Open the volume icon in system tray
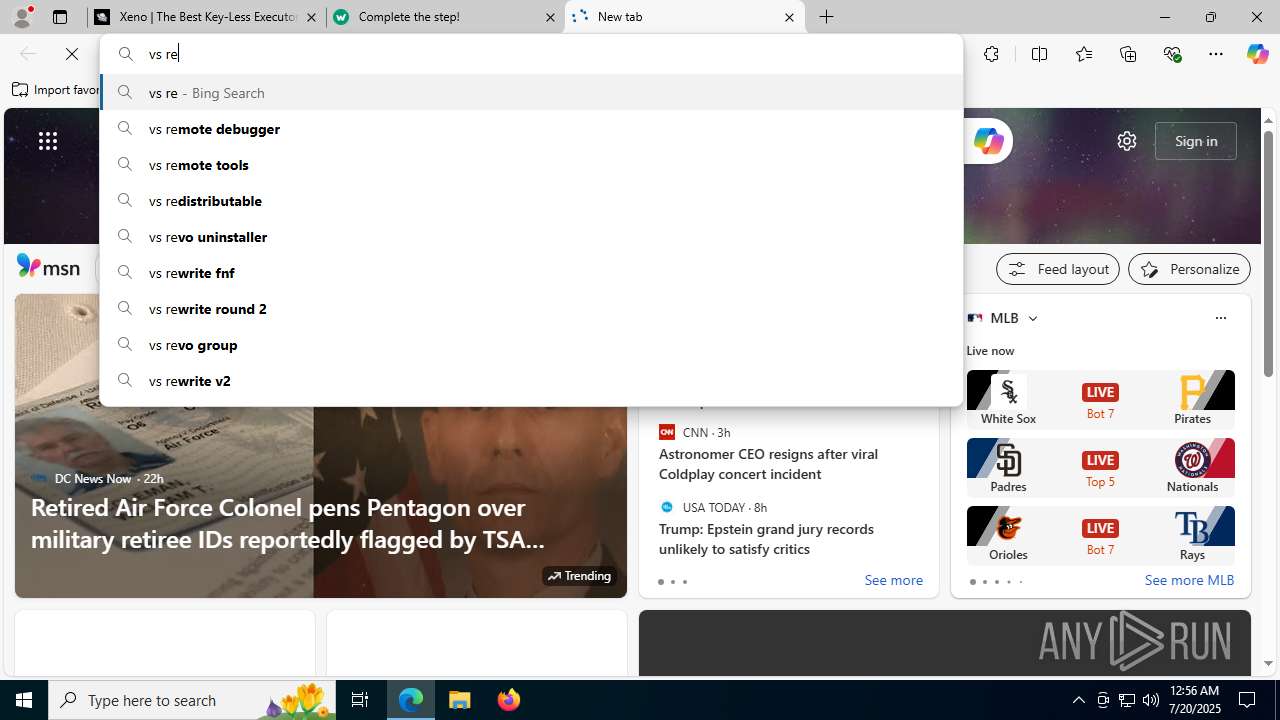 pos(1150,700)
